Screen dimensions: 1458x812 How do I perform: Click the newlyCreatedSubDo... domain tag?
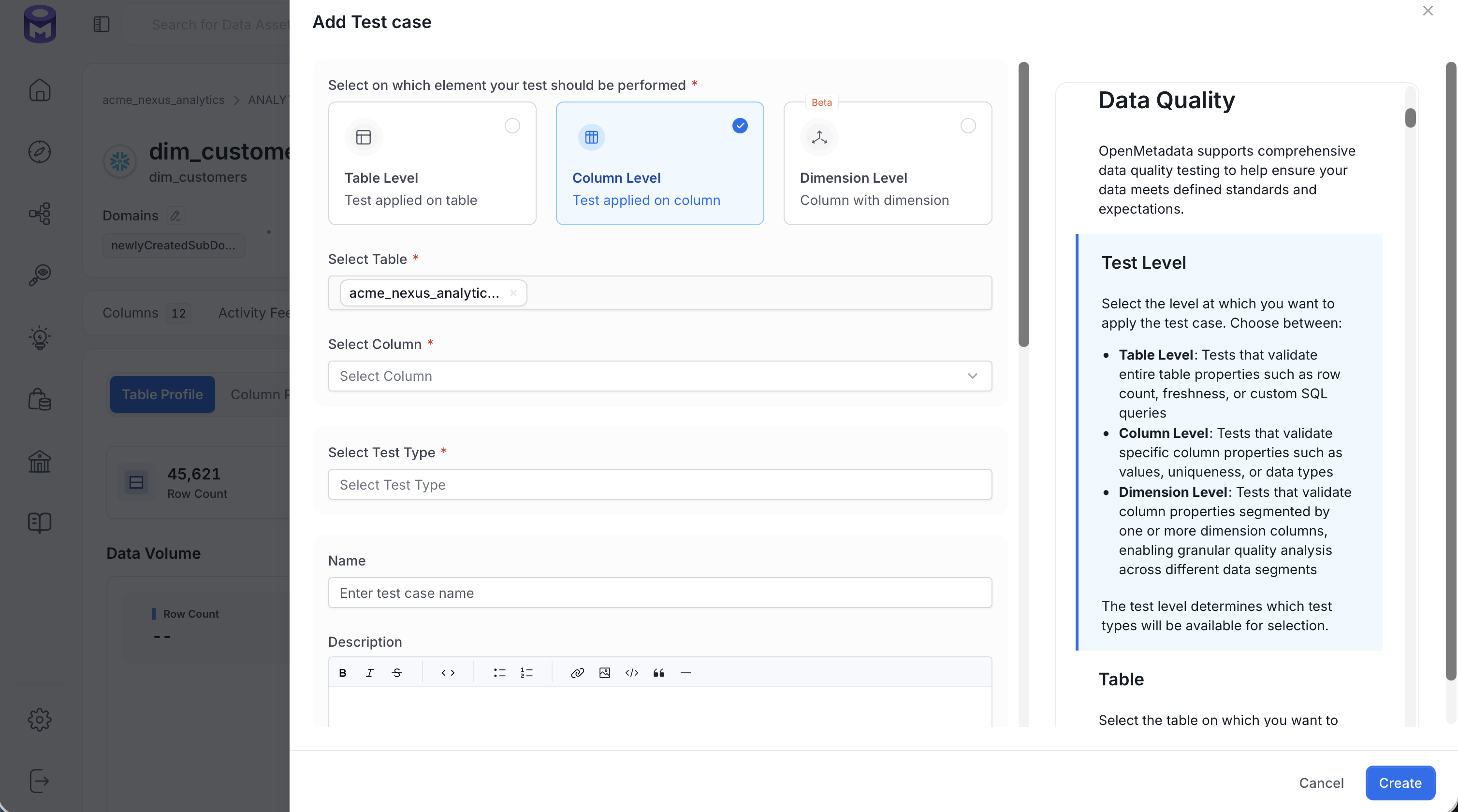click(x=173, y=245)
